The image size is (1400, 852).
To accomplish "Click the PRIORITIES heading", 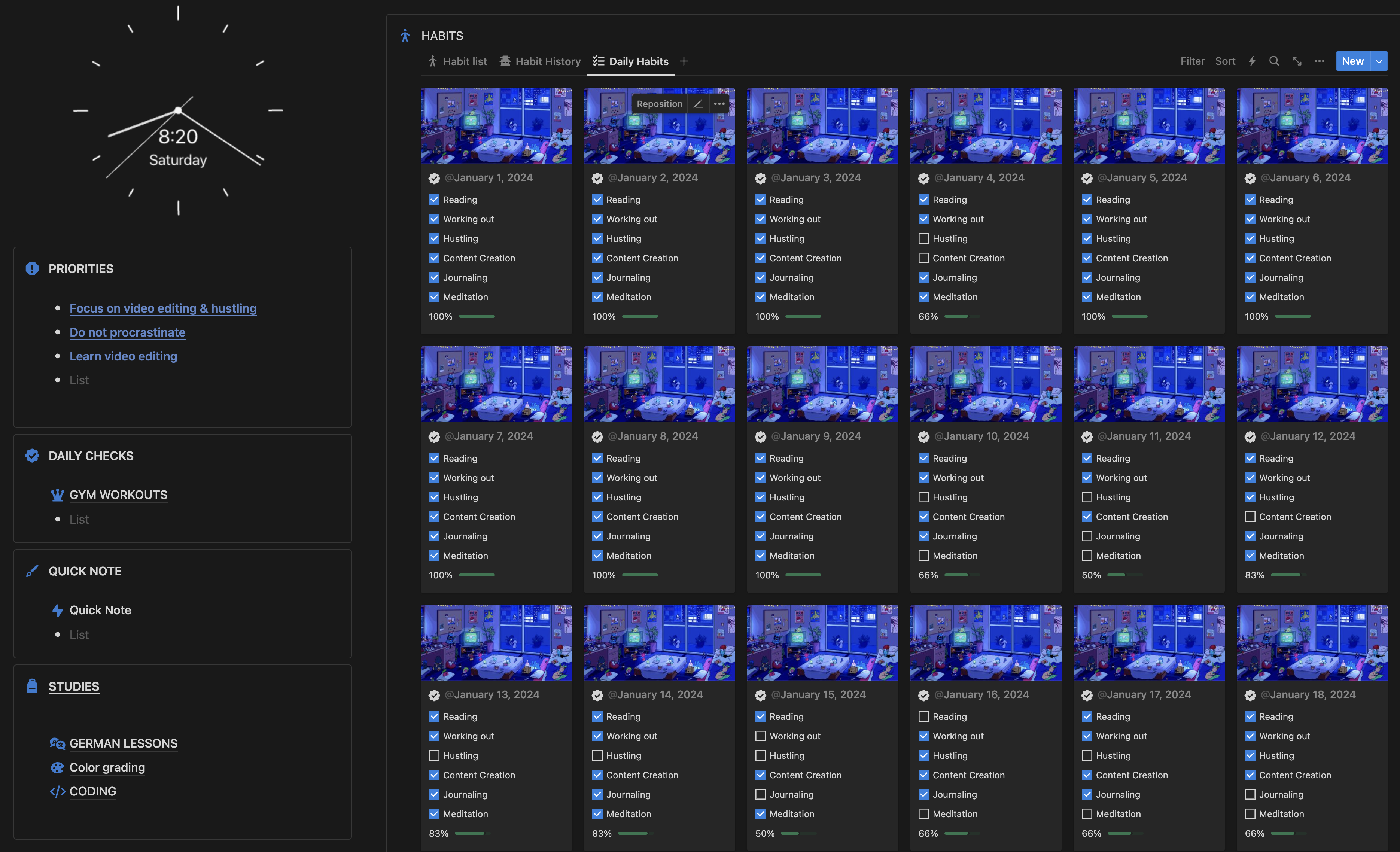I will [81, 268].
